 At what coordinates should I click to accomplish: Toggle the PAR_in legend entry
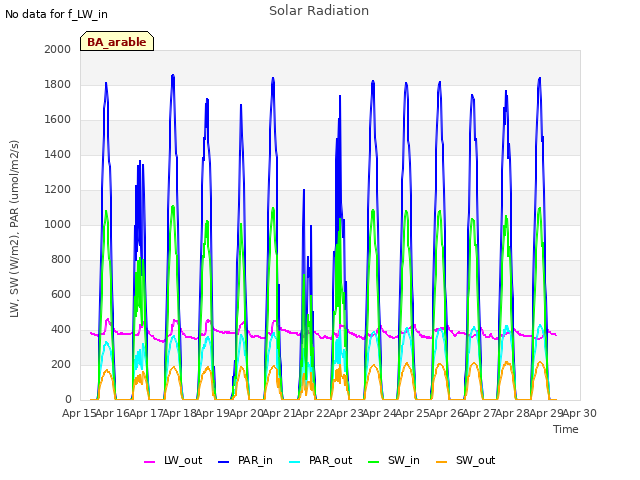pos(245,461)
